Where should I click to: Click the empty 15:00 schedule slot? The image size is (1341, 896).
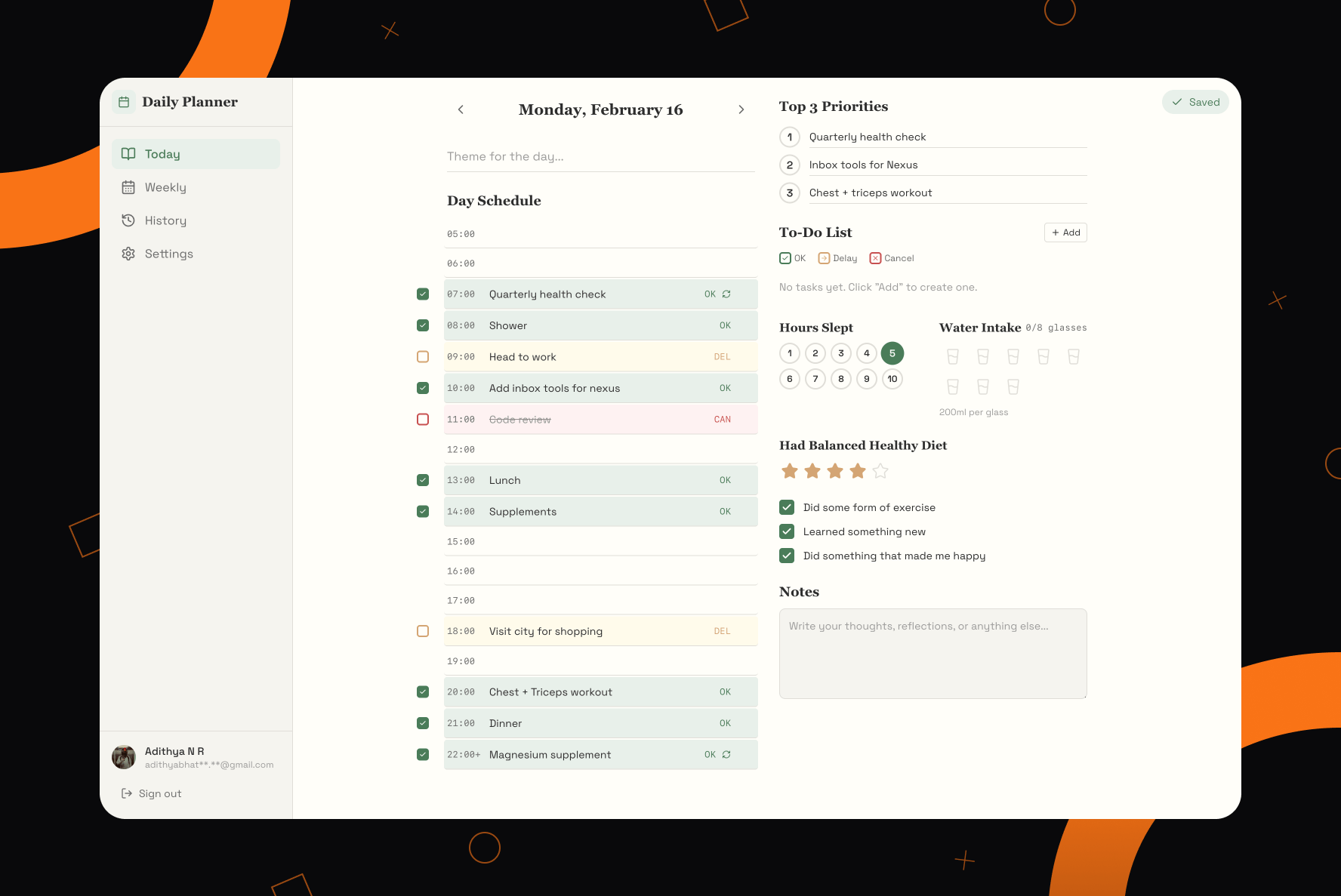click(601, 542)
